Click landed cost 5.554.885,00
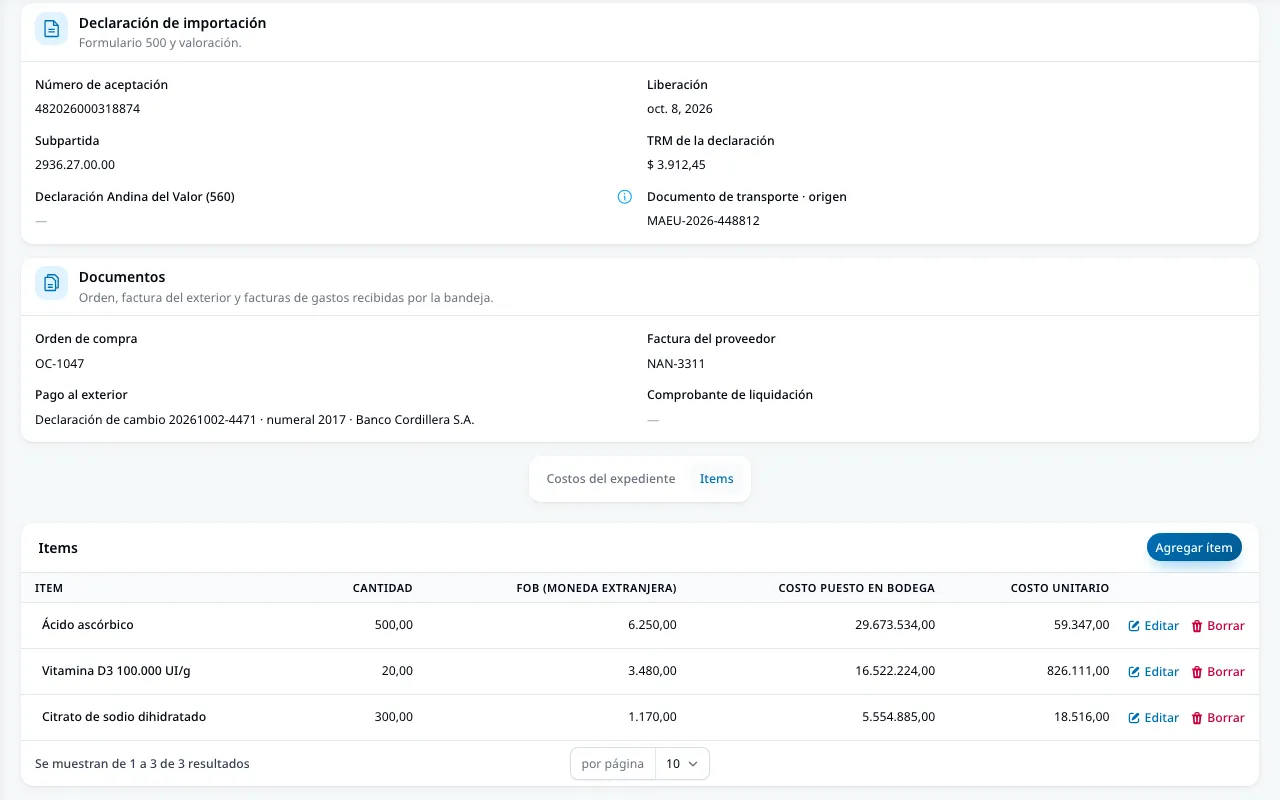 point(899,717)
